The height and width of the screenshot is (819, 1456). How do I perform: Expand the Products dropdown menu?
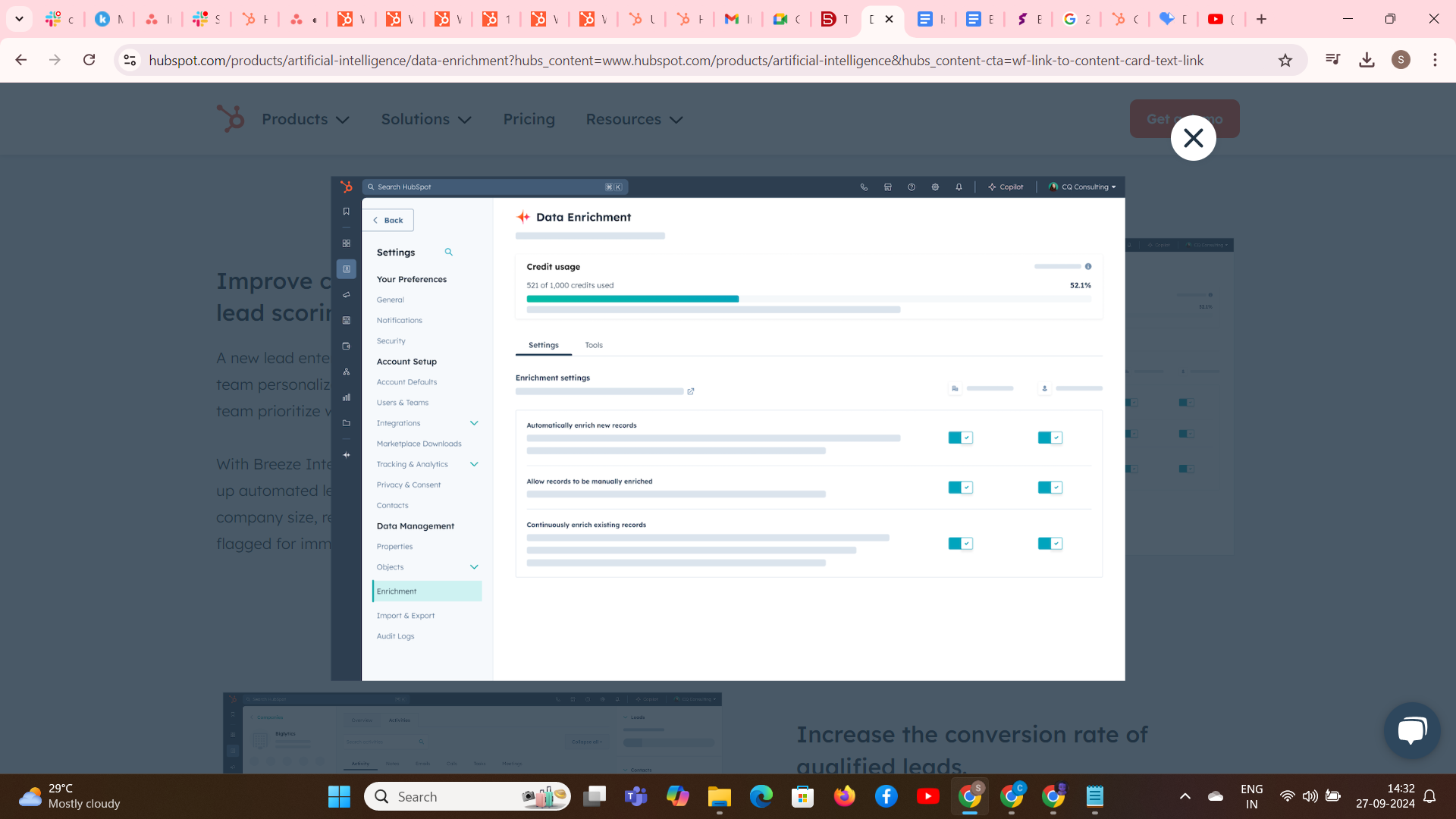(x=306, y=119)
